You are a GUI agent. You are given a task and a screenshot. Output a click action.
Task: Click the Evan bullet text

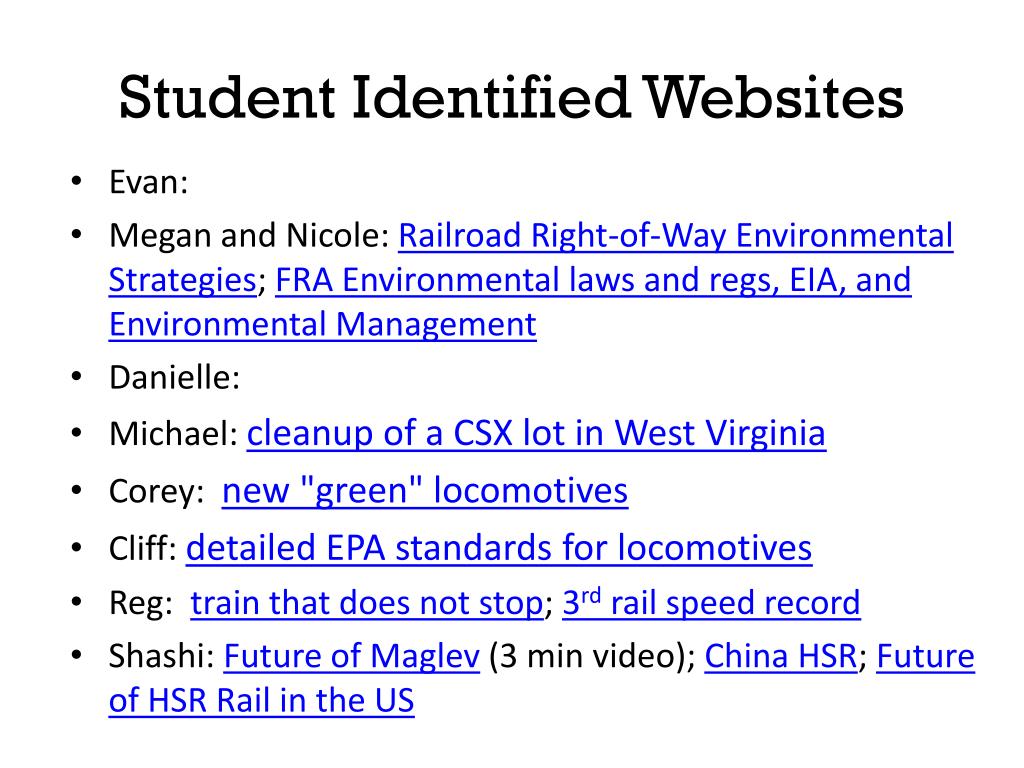pos(149,182)
